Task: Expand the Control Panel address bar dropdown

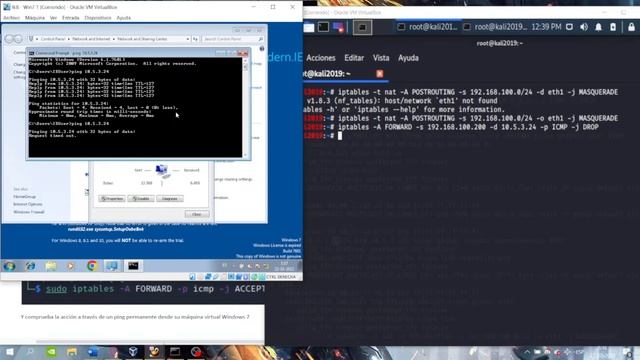Action: (x=188, y=39)
